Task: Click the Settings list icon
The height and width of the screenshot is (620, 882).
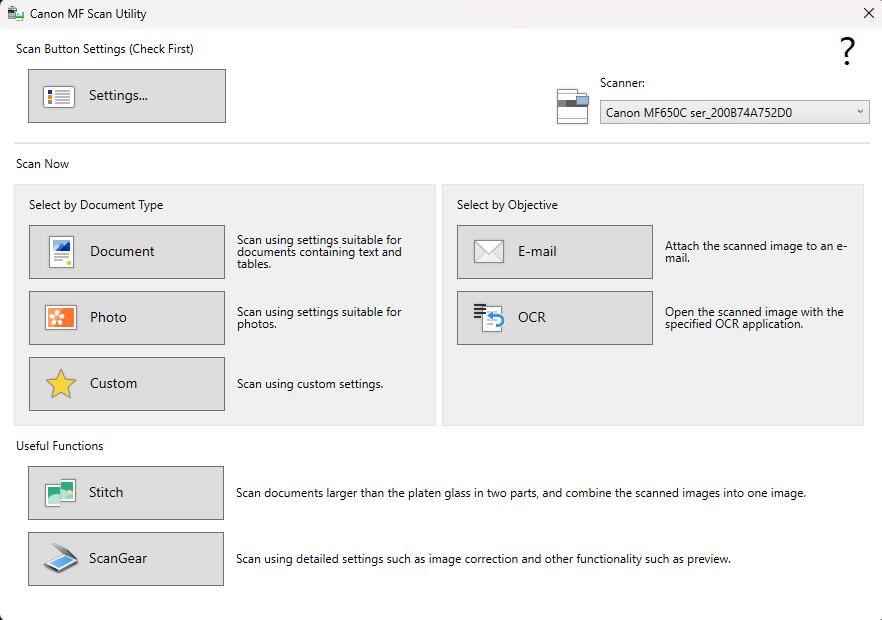Action: tap(59, 97)
